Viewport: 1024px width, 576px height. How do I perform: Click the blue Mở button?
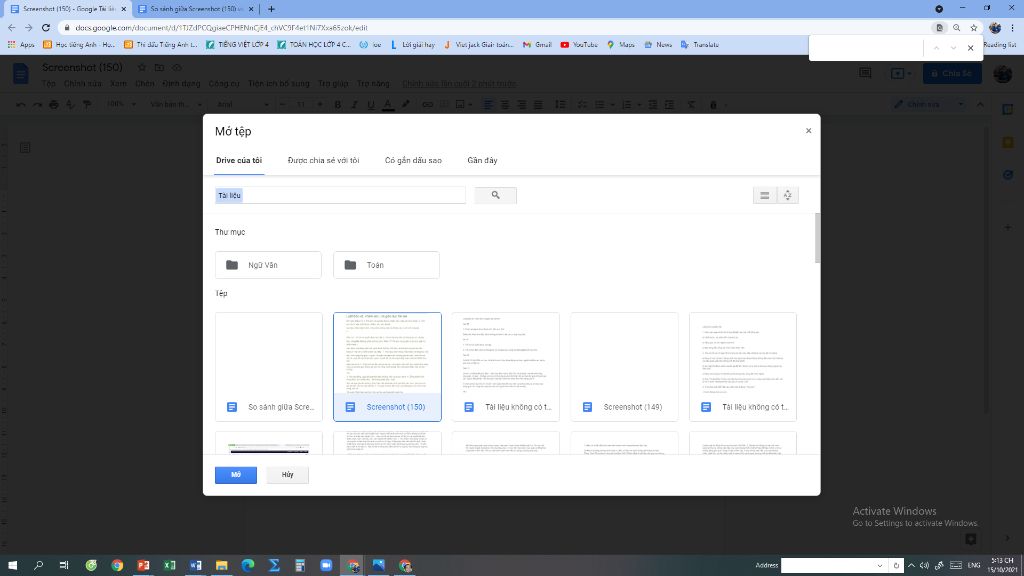(x=236, y=475)
